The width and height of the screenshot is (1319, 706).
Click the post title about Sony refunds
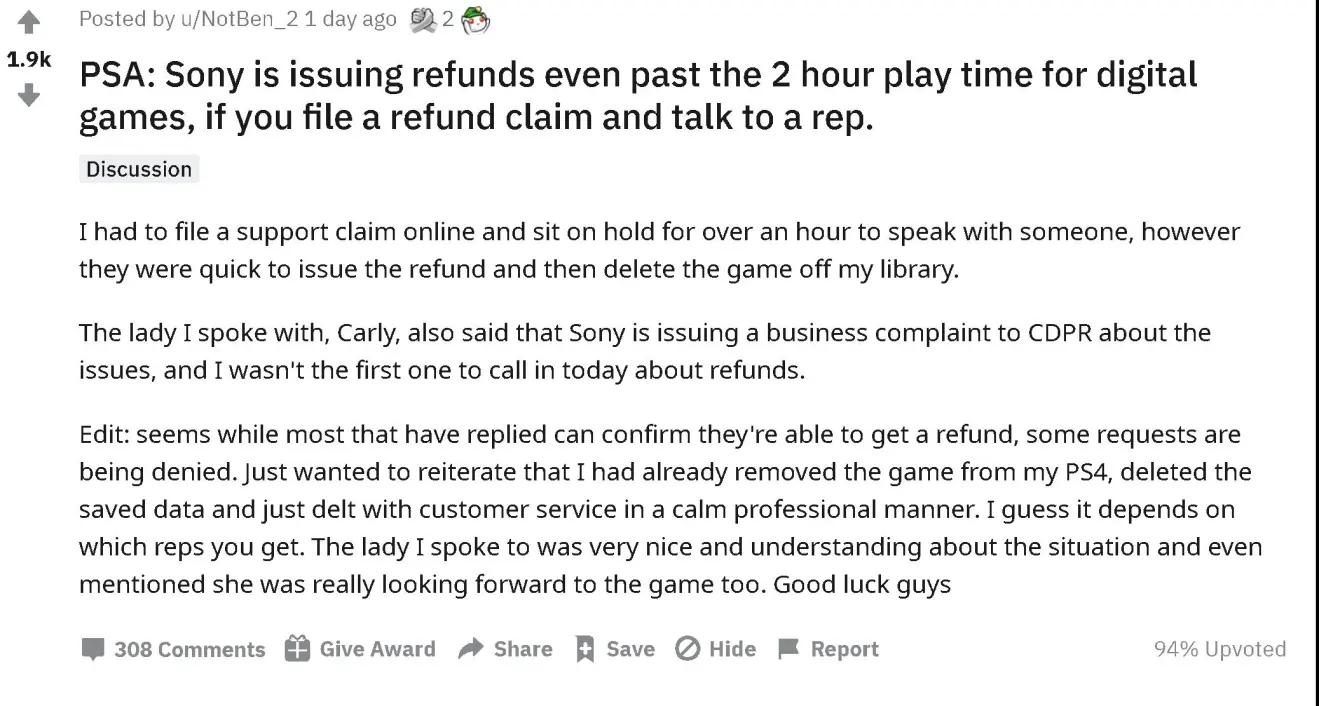click(638, 96)
